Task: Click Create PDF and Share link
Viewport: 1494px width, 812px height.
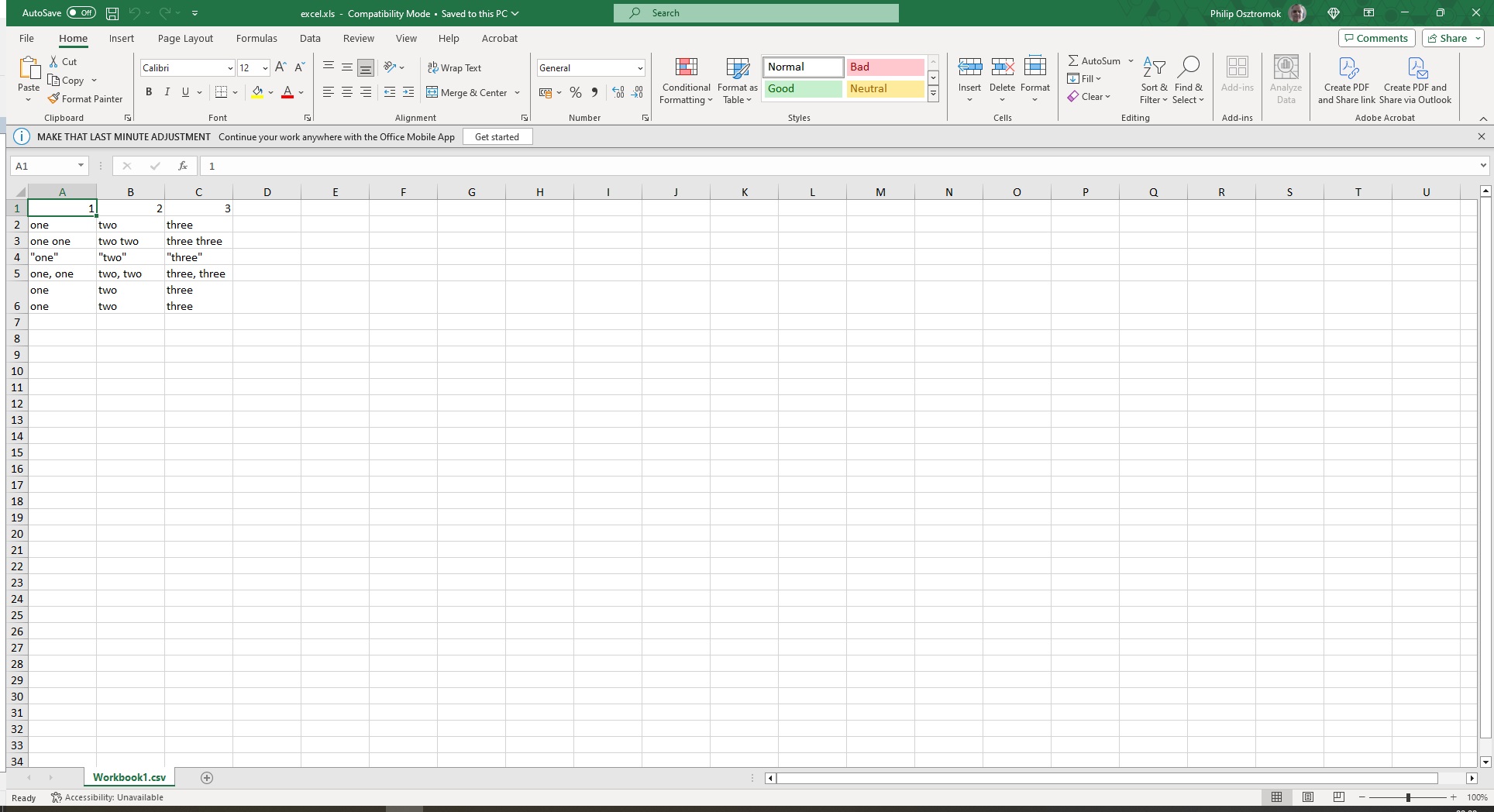Action: pos(1347,80)
